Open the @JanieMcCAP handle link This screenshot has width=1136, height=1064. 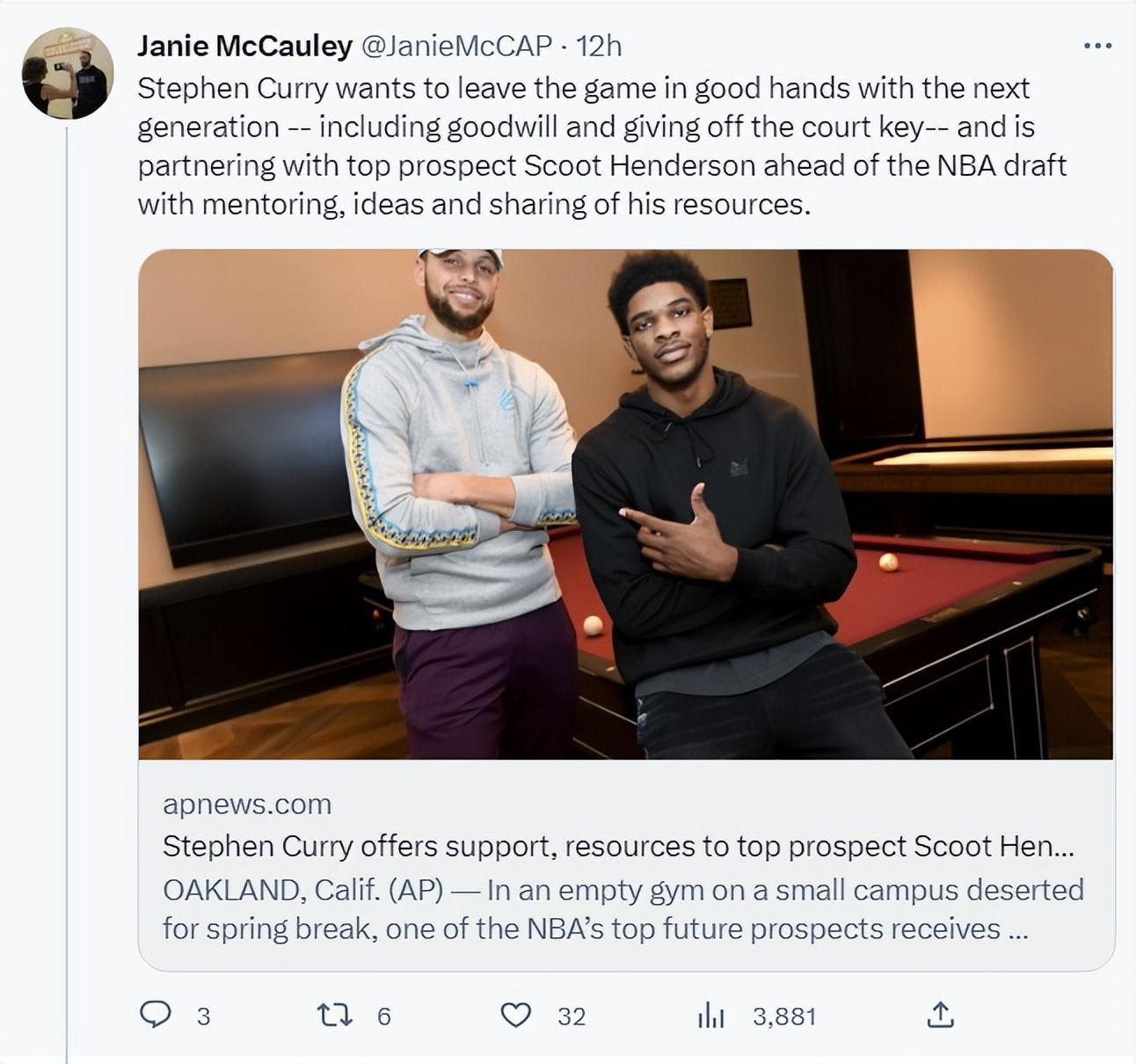click(x=457, y=46)
